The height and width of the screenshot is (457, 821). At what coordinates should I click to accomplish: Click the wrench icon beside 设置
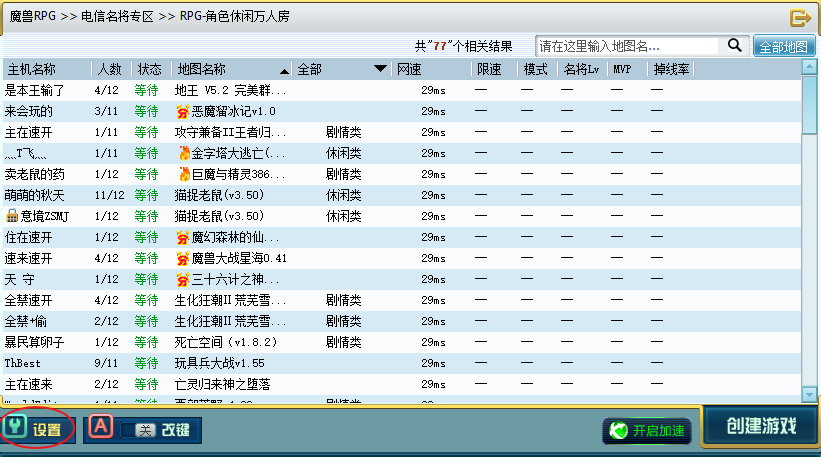[16, 429]
